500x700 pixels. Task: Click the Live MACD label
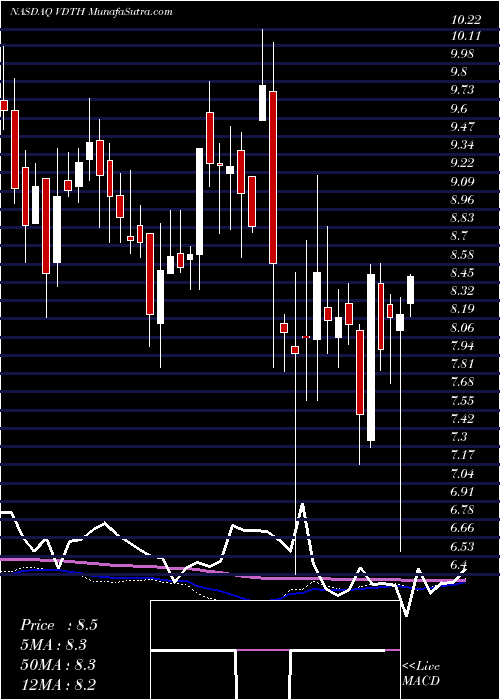[x=421, y=674]
